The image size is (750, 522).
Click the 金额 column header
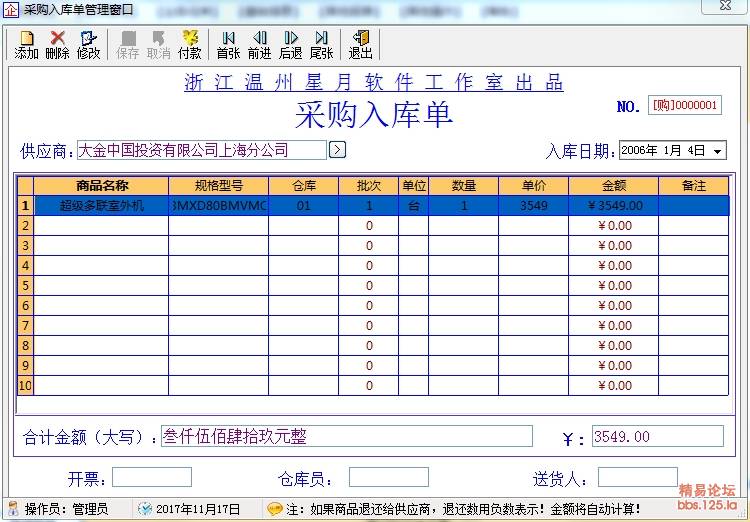[x=614, y=186]
